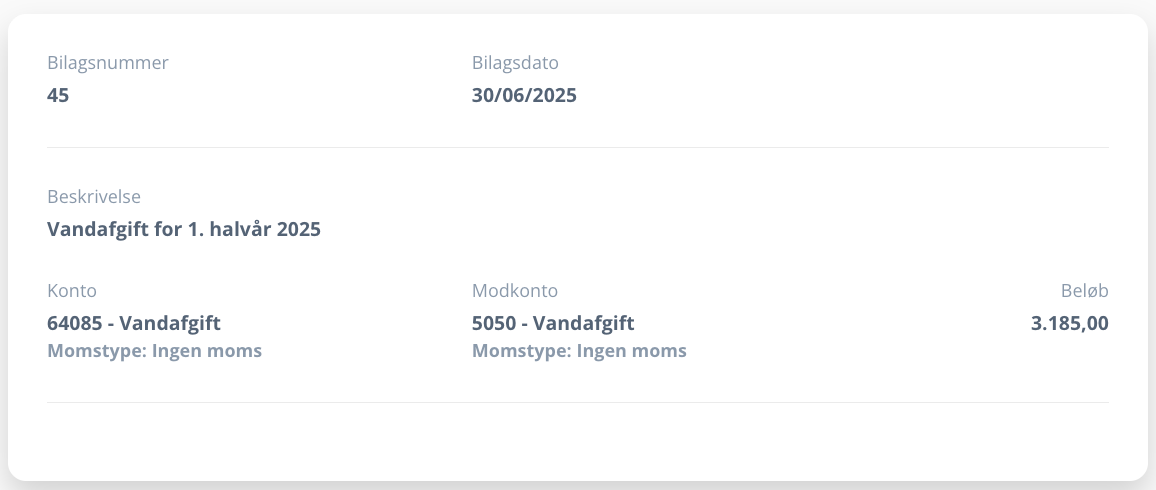
Task: Click the Bilagsnummer label
Action: 108,63
